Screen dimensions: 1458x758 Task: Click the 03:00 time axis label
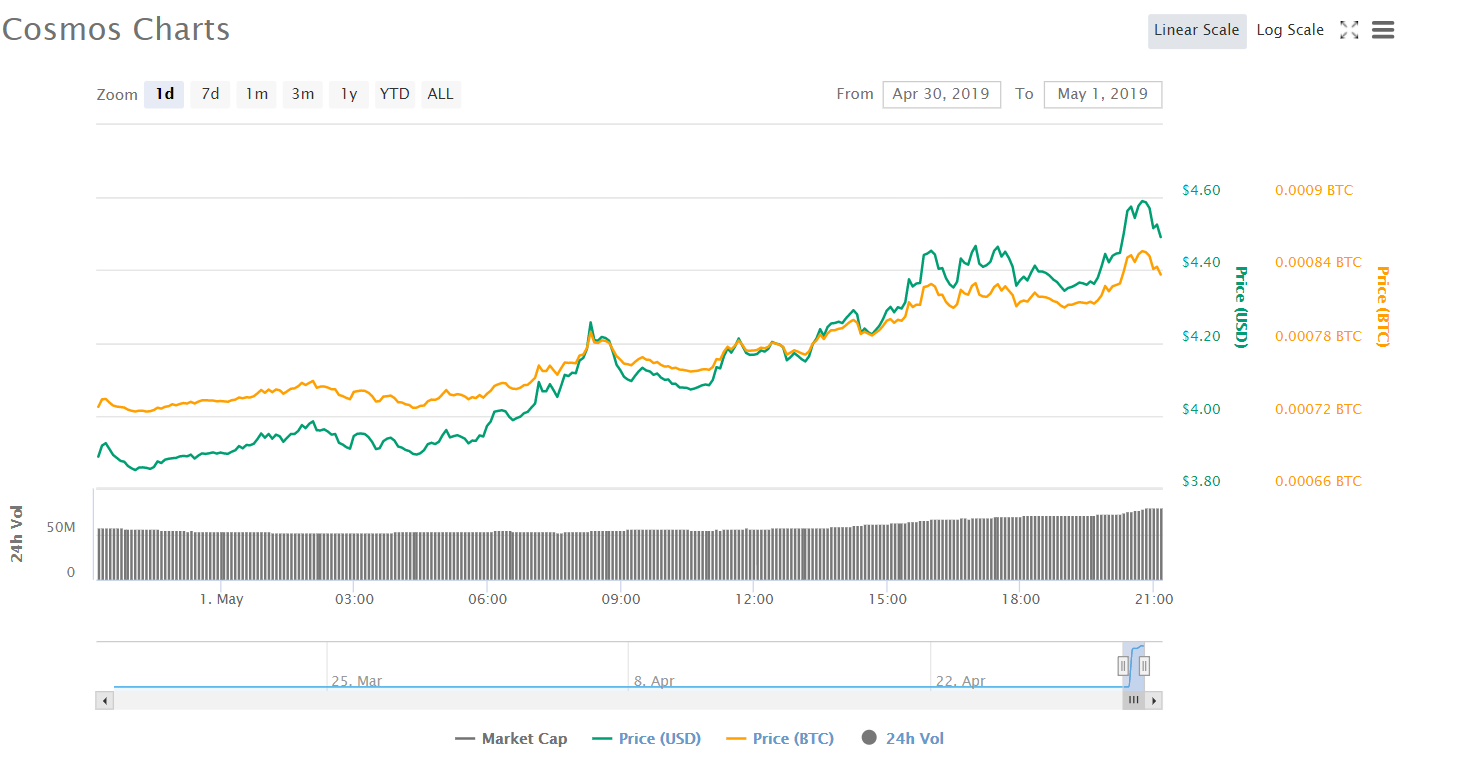point(354,599)
